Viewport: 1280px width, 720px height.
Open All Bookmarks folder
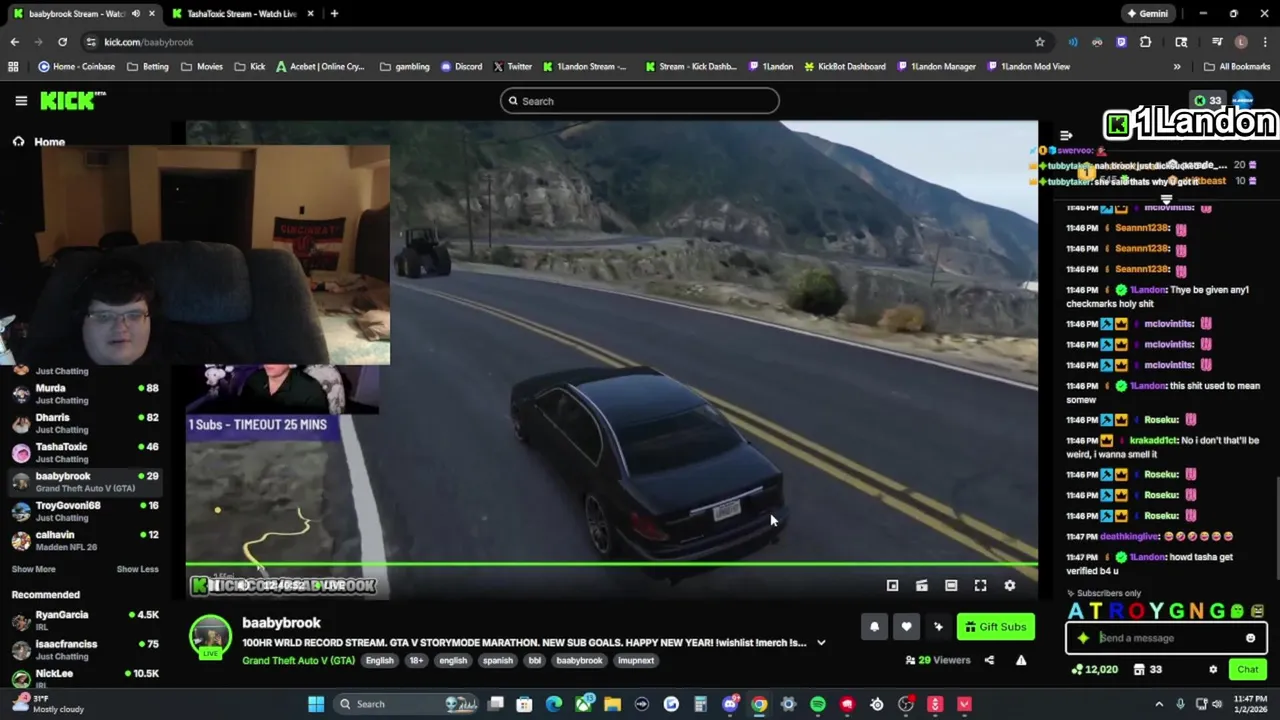coord(1237,67)
